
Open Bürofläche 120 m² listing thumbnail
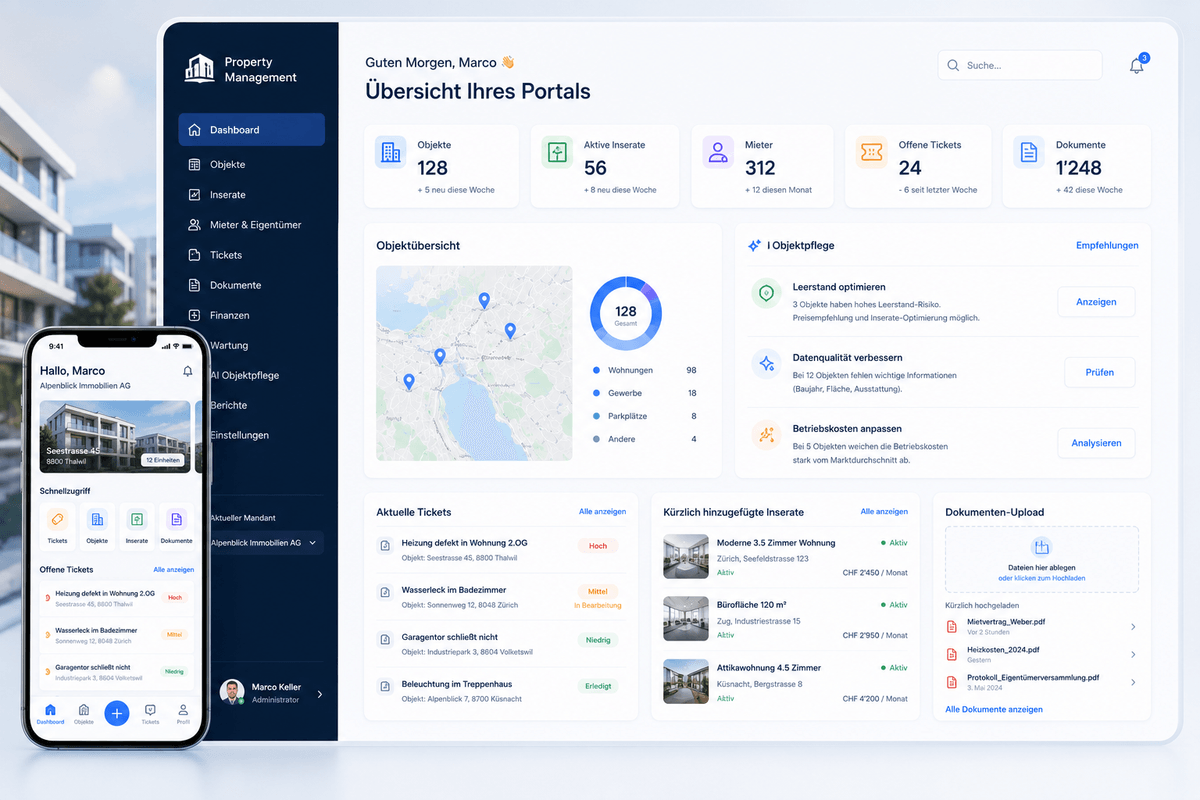point(686,619)
